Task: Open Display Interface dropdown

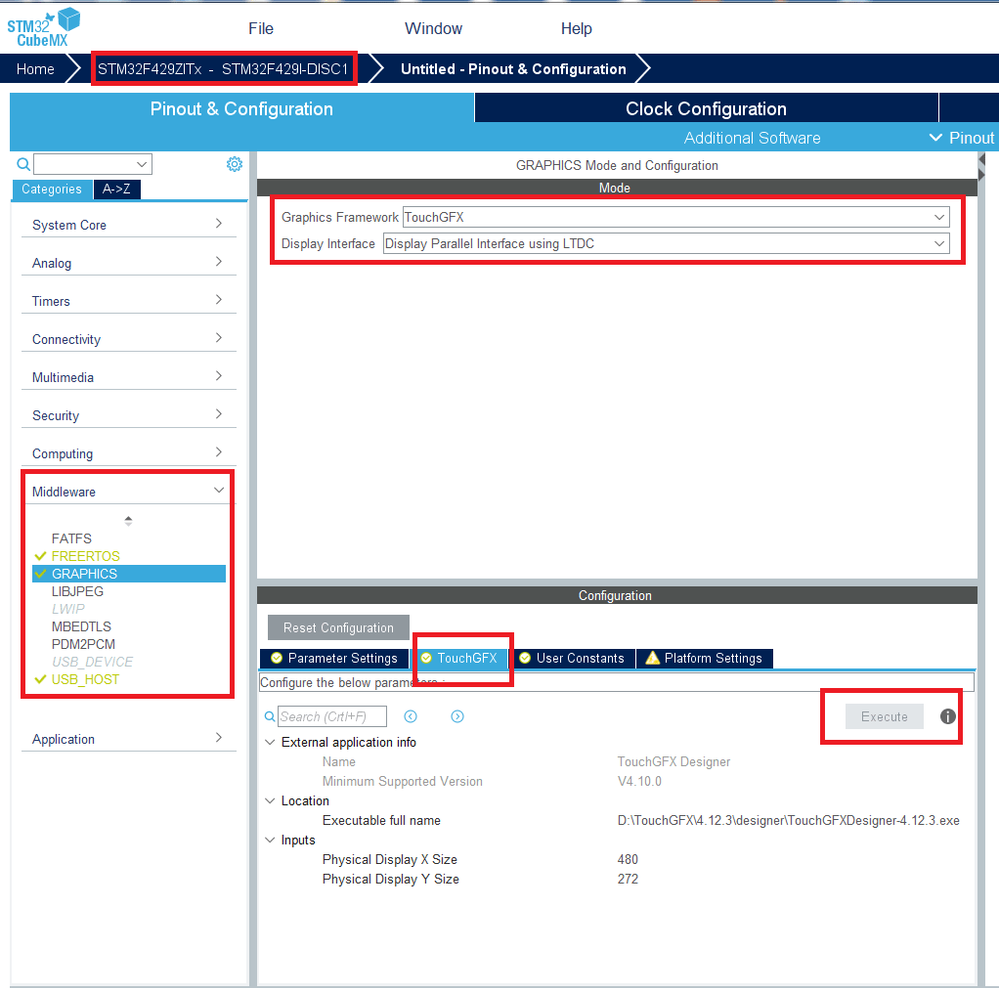Action: (666, 244)
